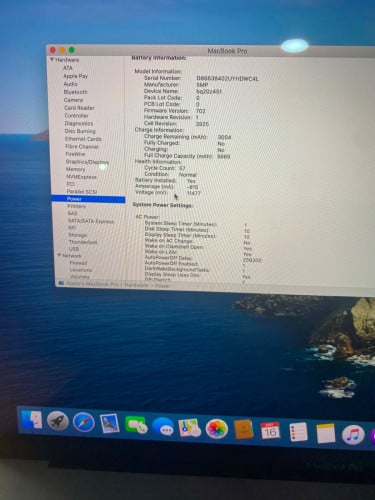Select Card Reader in the sidebar
The width and height of the screenshot is (375, 500).
(79, 108)
